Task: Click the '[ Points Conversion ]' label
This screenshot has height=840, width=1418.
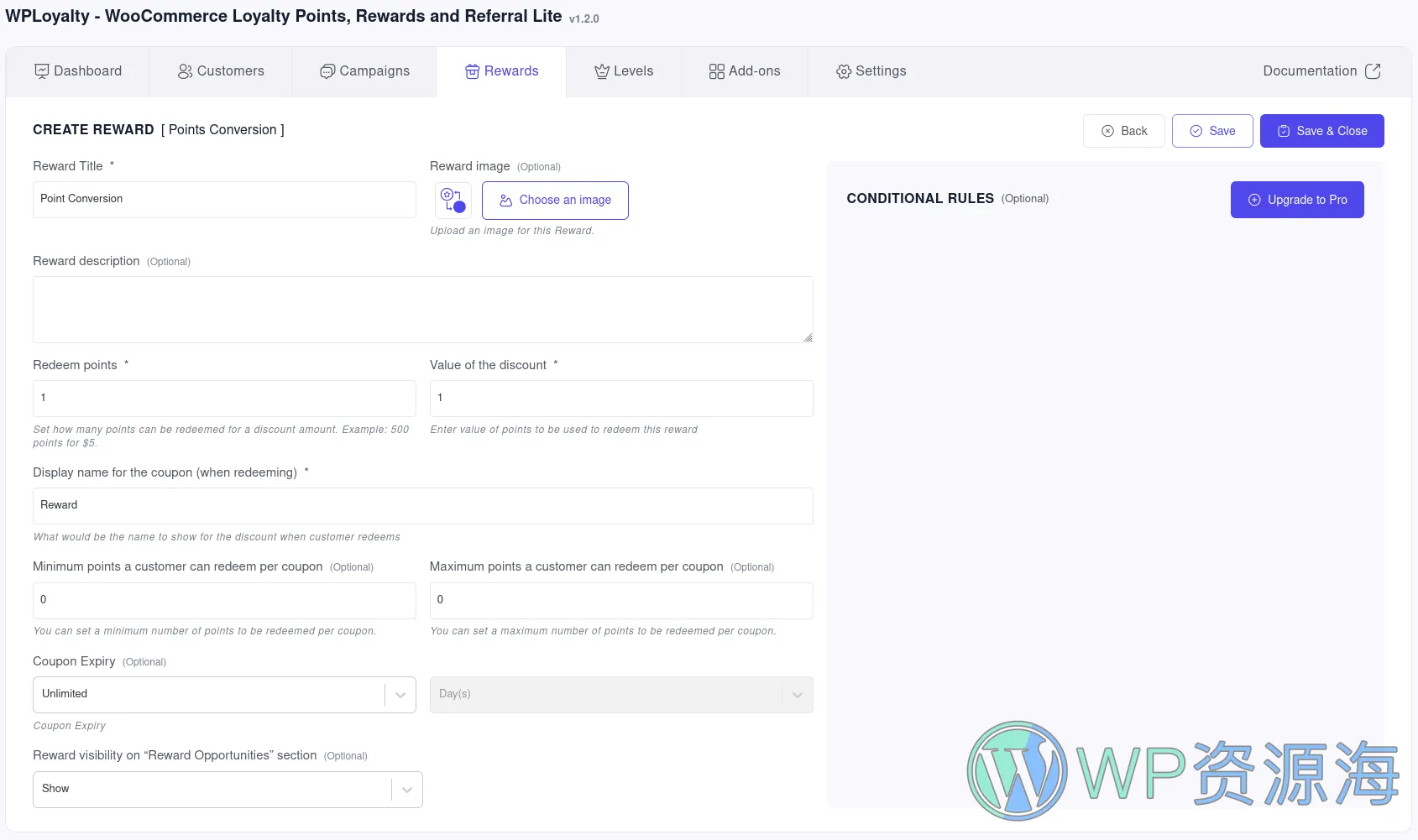Action: (x=222, y=130)
